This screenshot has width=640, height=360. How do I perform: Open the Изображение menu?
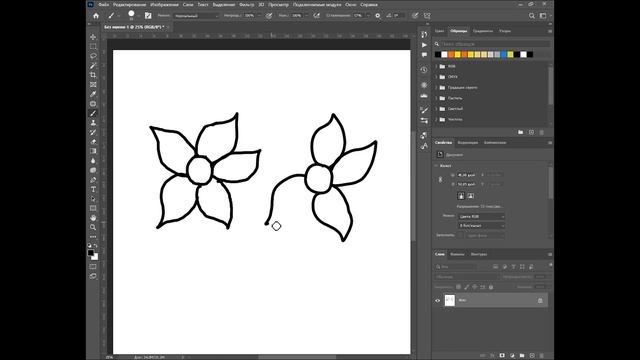click(164, 4)
